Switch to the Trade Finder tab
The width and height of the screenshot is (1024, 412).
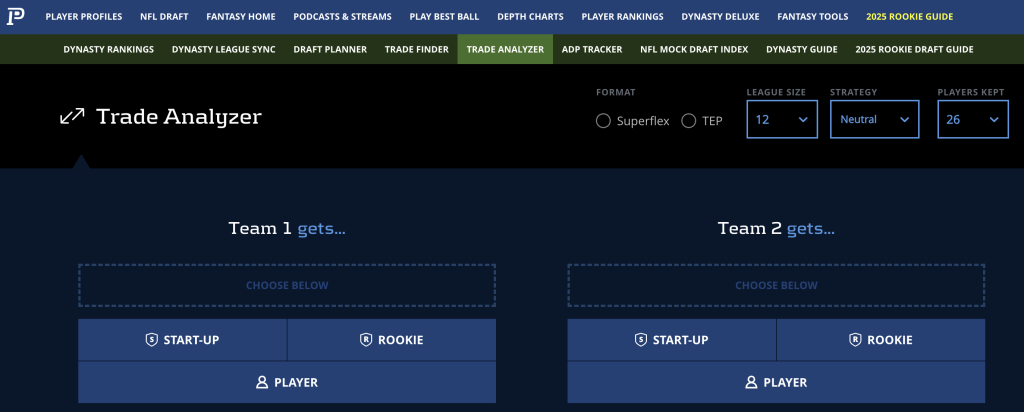click(416, 49)
